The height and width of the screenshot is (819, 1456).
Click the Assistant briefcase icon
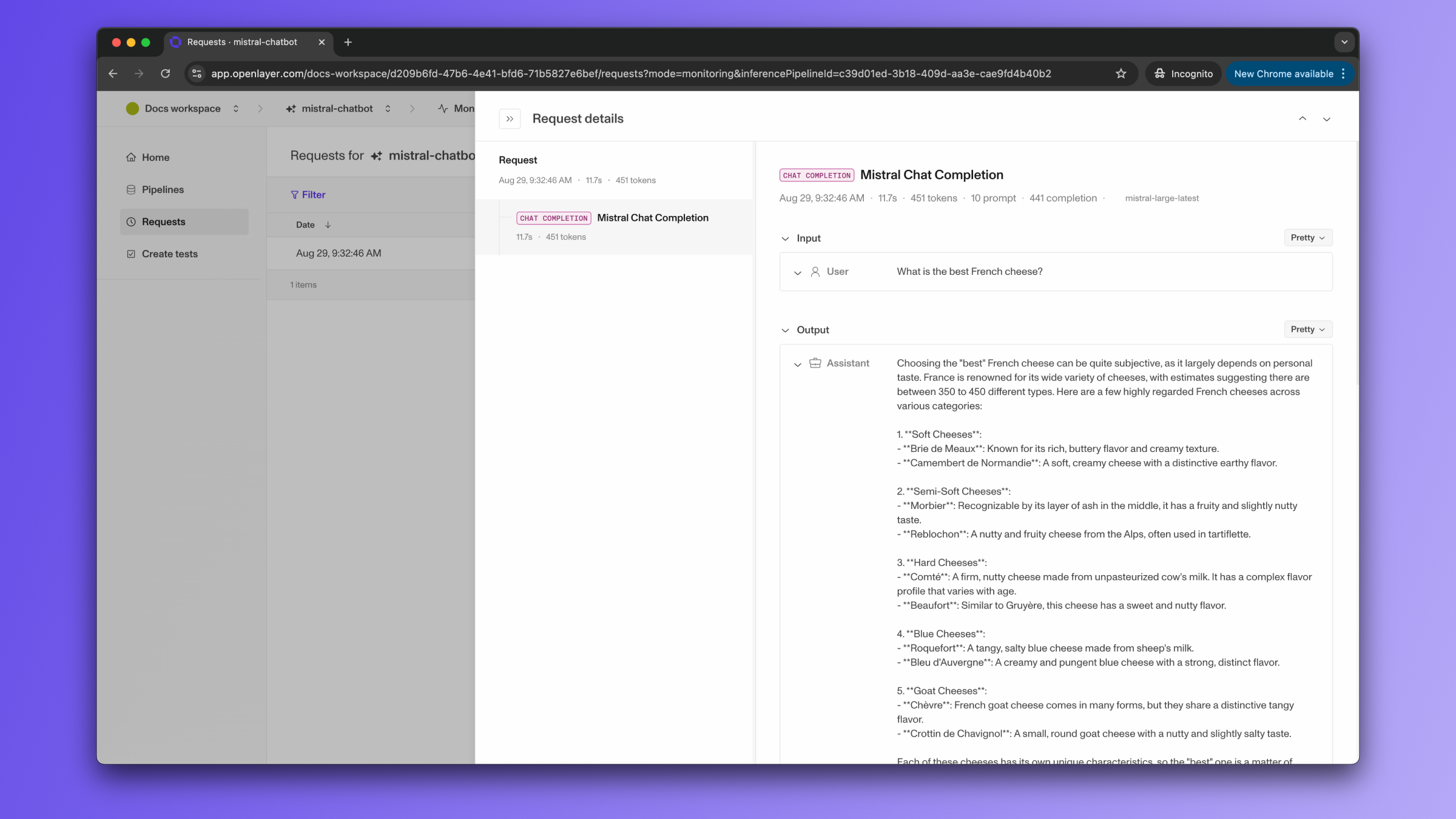click(815, 363)
